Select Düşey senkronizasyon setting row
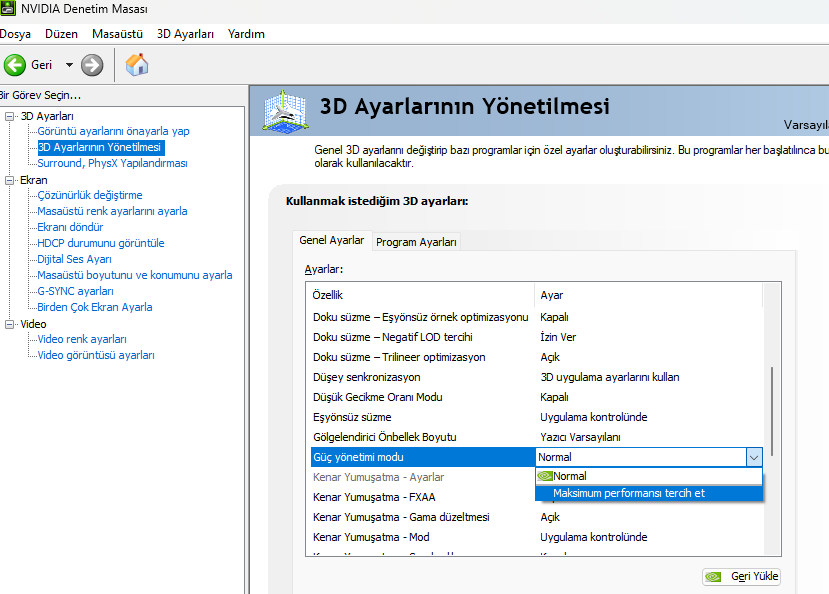This screenshot has height=594, width=829. pos(537,377)
